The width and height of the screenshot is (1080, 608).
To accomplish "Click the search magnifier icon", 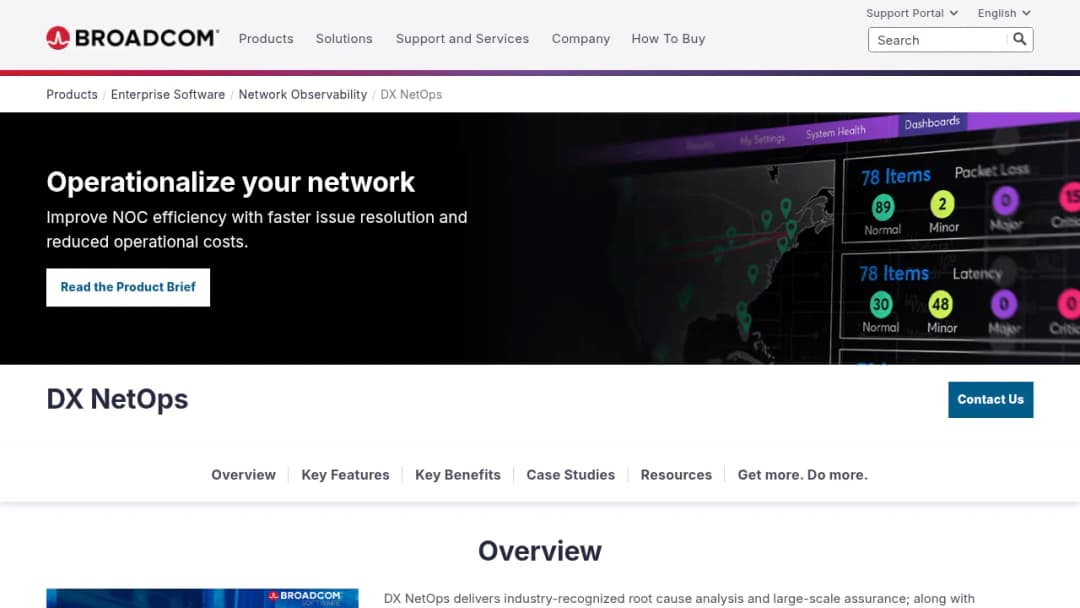I will point(1019,39).
